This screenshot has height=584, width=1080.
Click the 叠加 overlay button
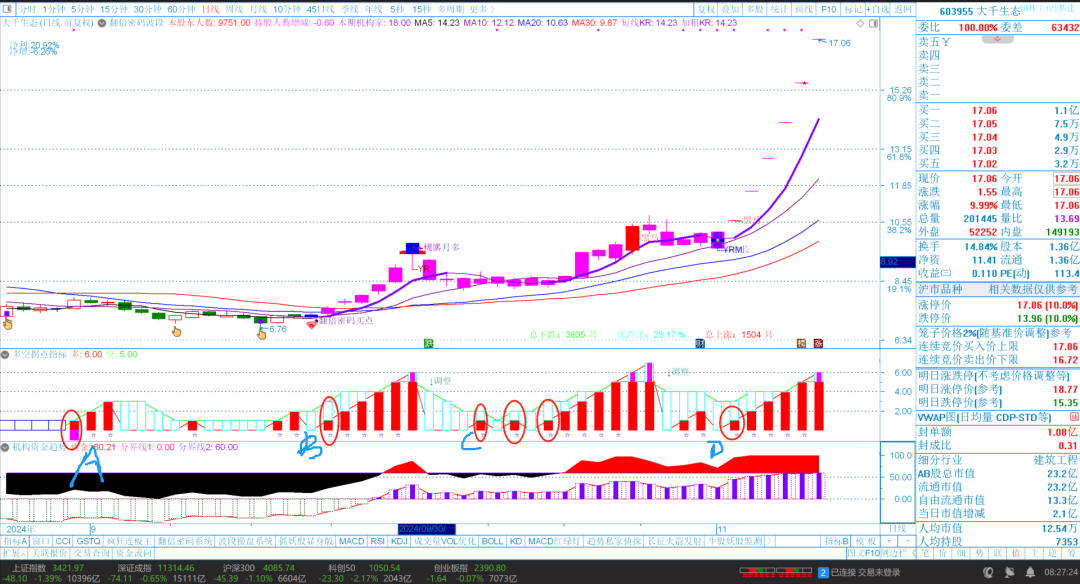tap(730, 9)
